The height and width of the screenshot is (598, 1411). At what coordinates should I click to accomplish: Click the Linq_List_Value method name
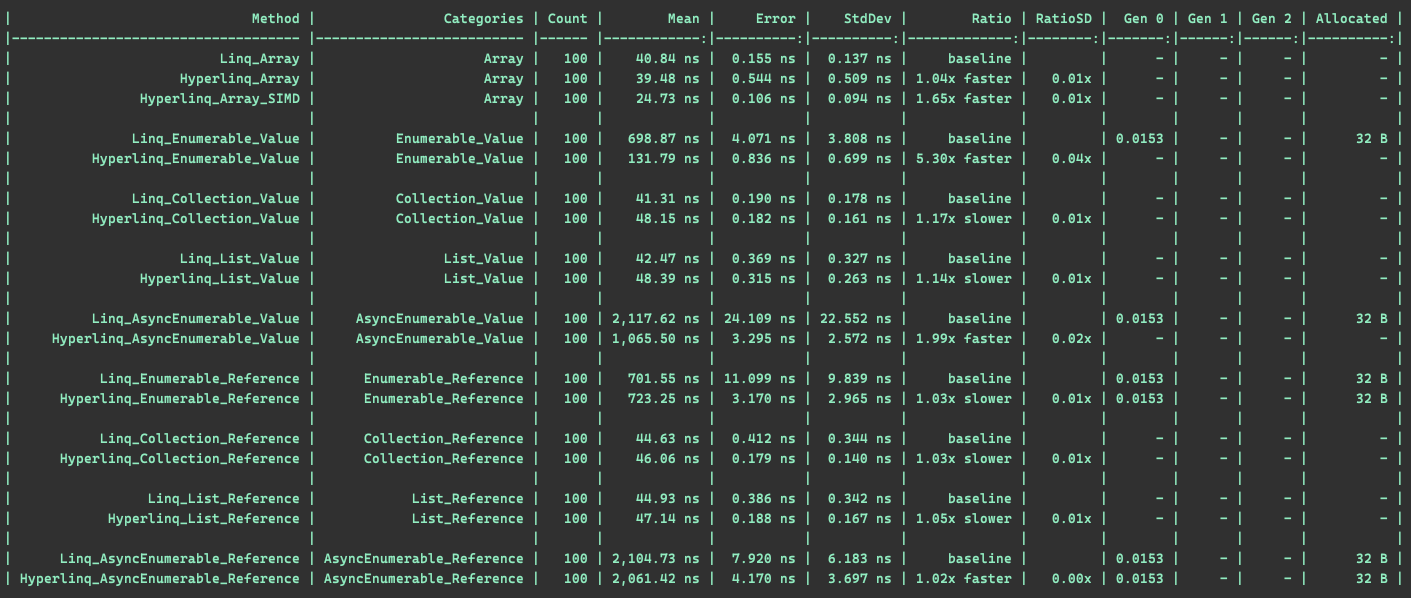tap(239, 258)
